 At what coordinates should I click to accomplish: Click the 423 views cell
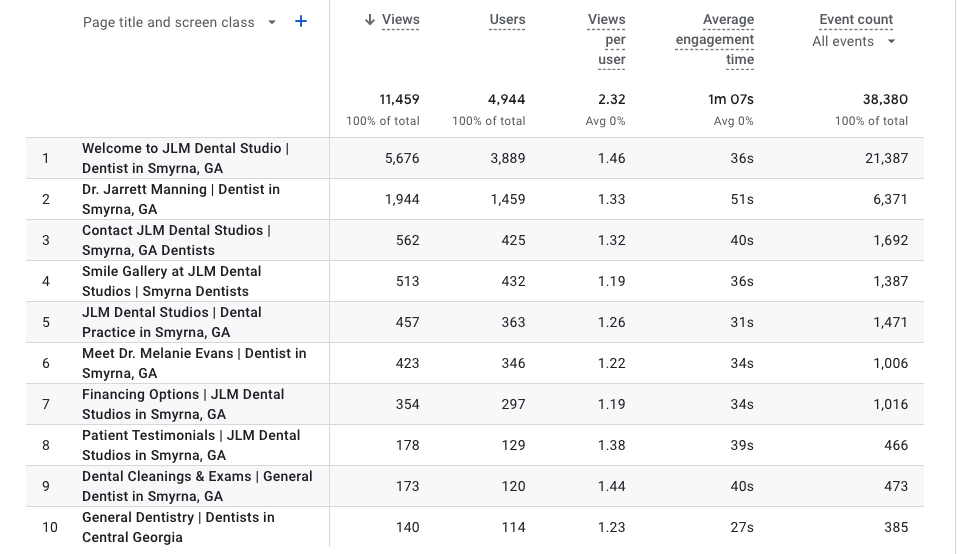[x=408, y=363]
